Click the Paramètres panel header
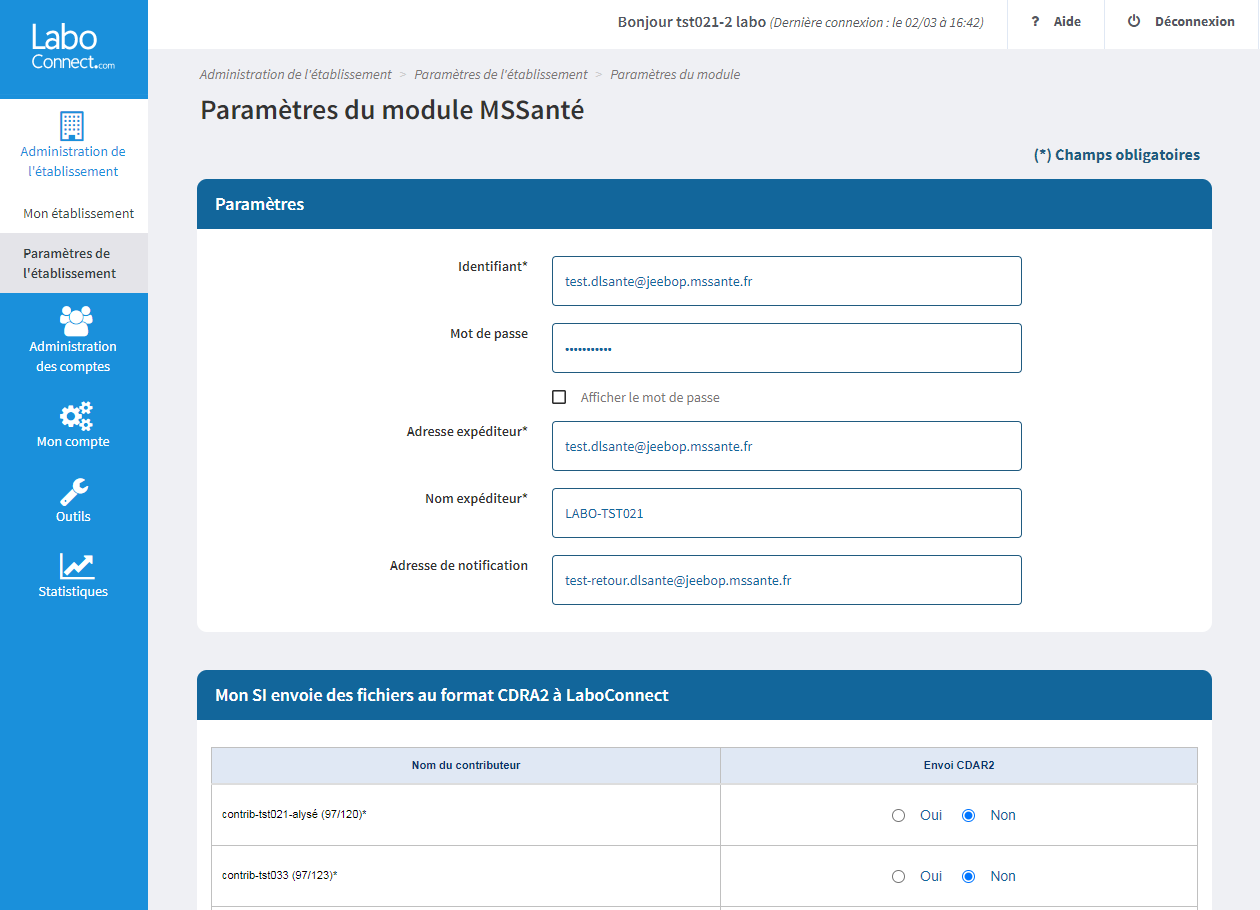Viewport: 1260px width, 910px height. coord(704,204)
